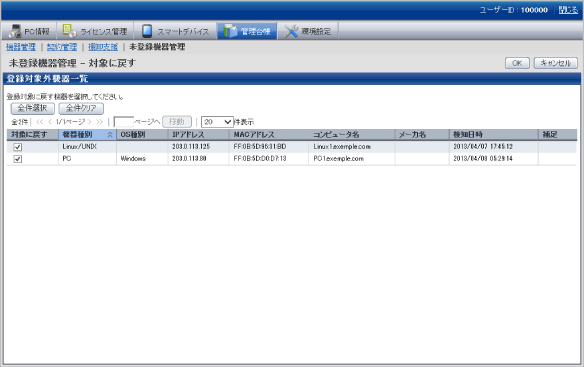Screen dimensions: 584x367
Task: Open the 環境設定 tab
Action: click(x=308, y=31)
